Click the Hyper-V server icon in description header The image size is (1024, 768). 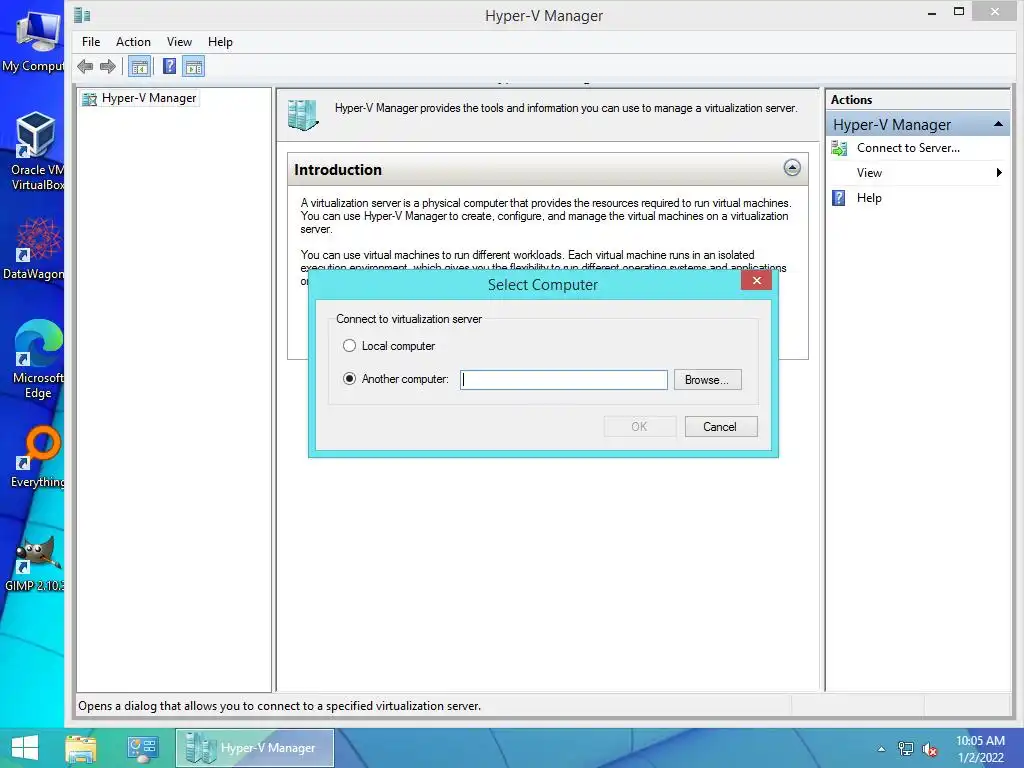click(x=303, y=115)
